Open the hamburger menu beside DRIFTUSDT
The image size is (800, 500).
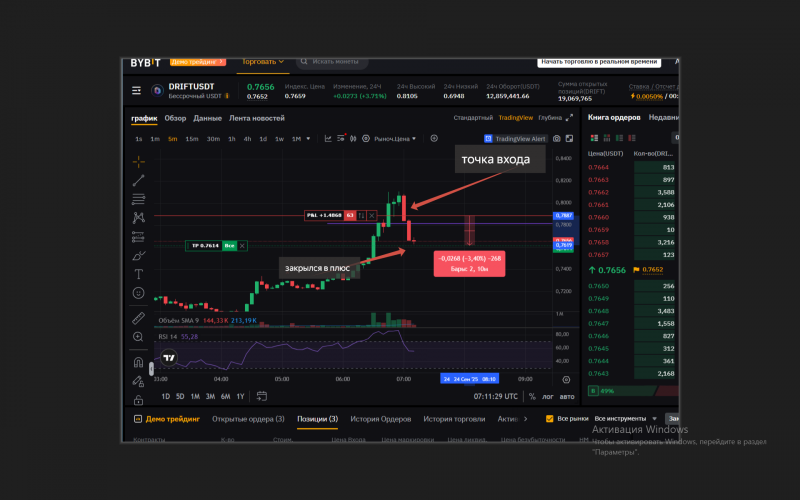point(136,90)
